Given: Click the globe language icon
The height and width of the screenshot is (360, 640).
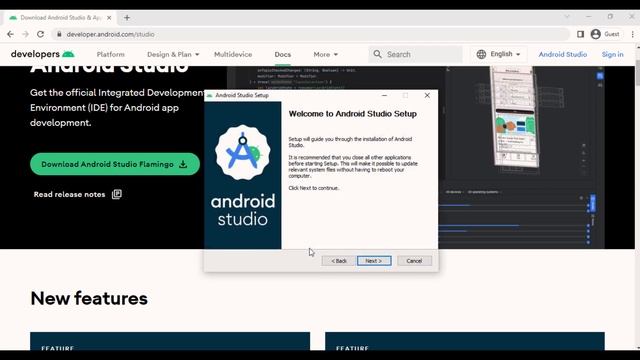Looking at the screenshot, I should coord(481,54).
